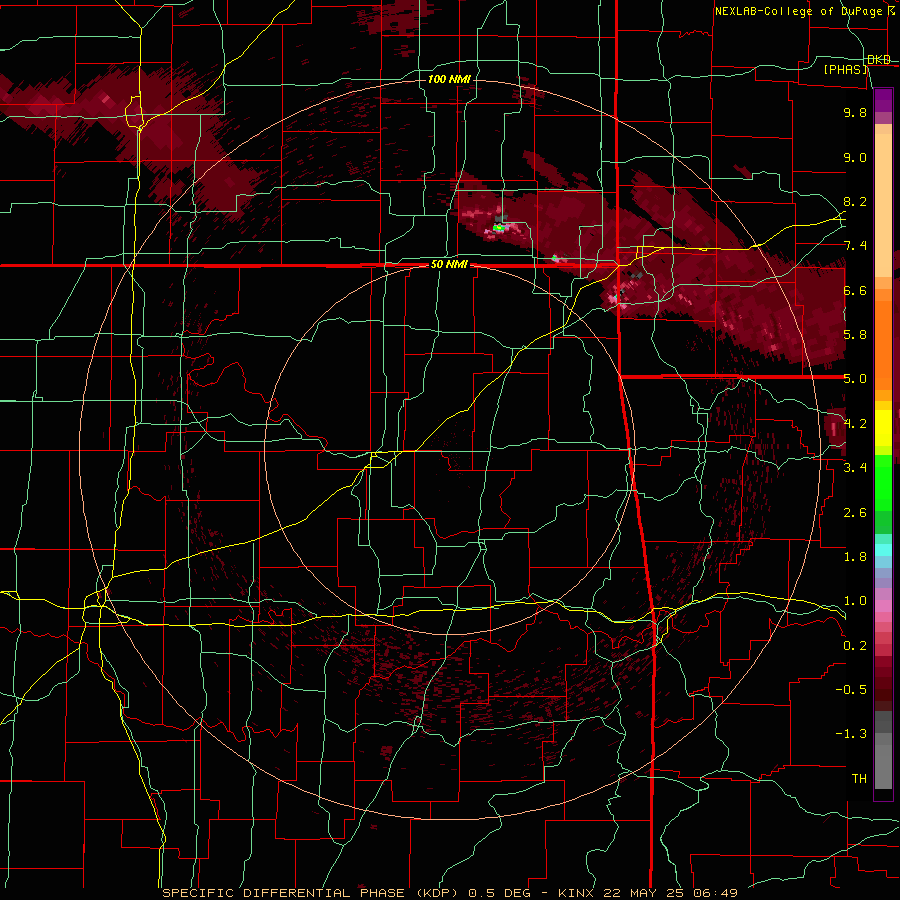Click the pink segment of the color bar

pyautogui.click(x=883, y=606)
